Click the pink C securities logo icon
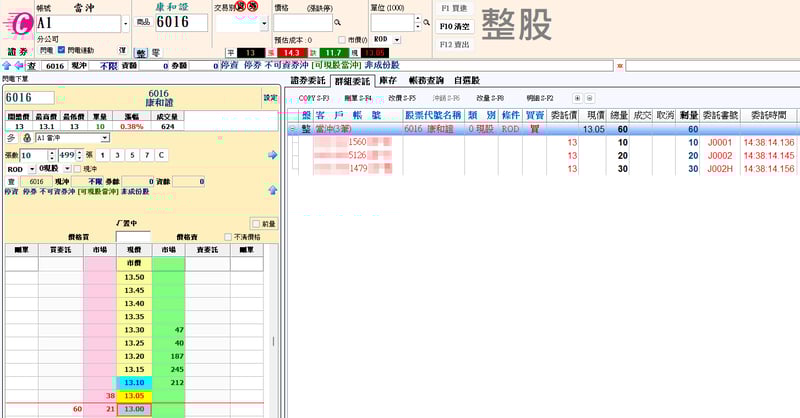The height and width of the screenshot is (418, 800). pyautogui.click(x=17, y=22)
